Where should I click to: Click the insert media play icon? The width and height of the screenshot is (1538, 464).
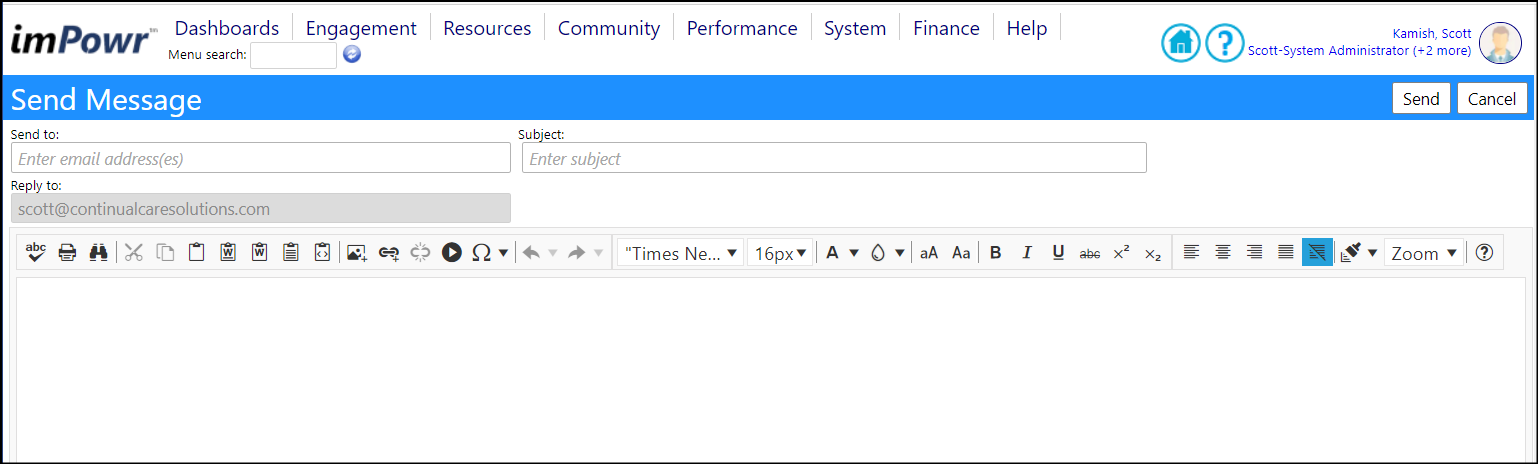coord(452,253)
